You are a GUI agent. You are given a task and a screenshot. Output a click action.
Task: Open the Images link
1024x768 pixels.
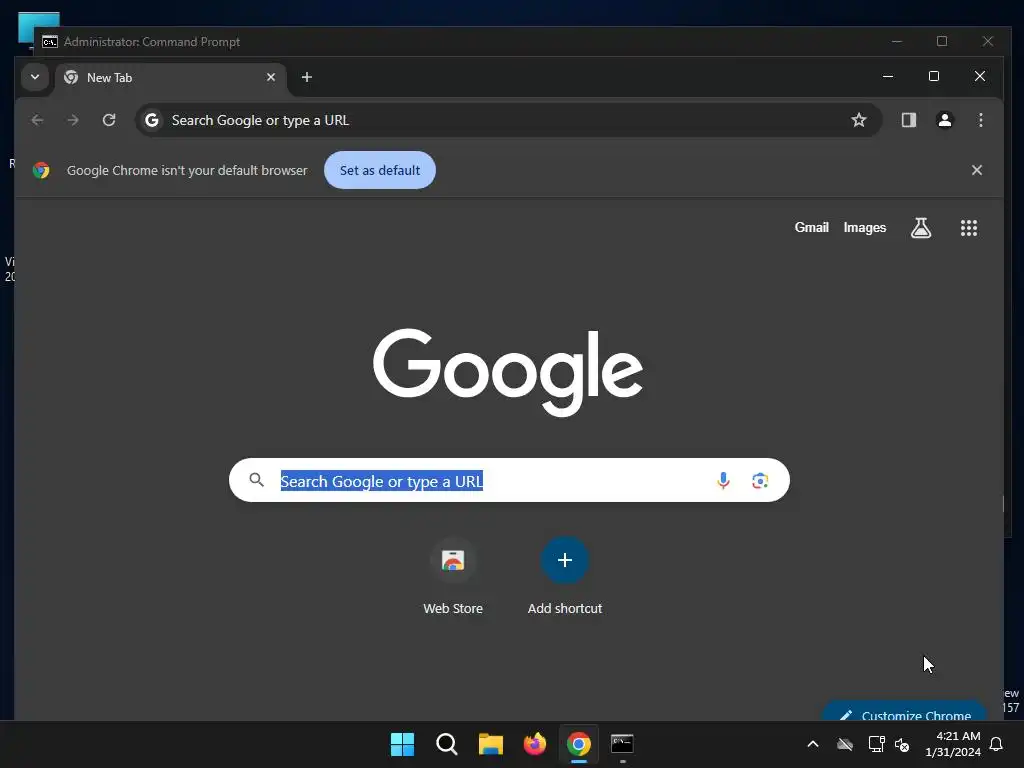(x=865, y=227)
